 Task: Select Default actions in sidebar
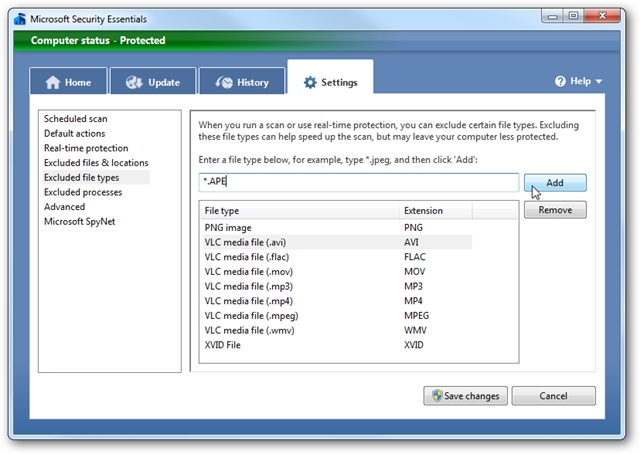click(x=75, y=133)
